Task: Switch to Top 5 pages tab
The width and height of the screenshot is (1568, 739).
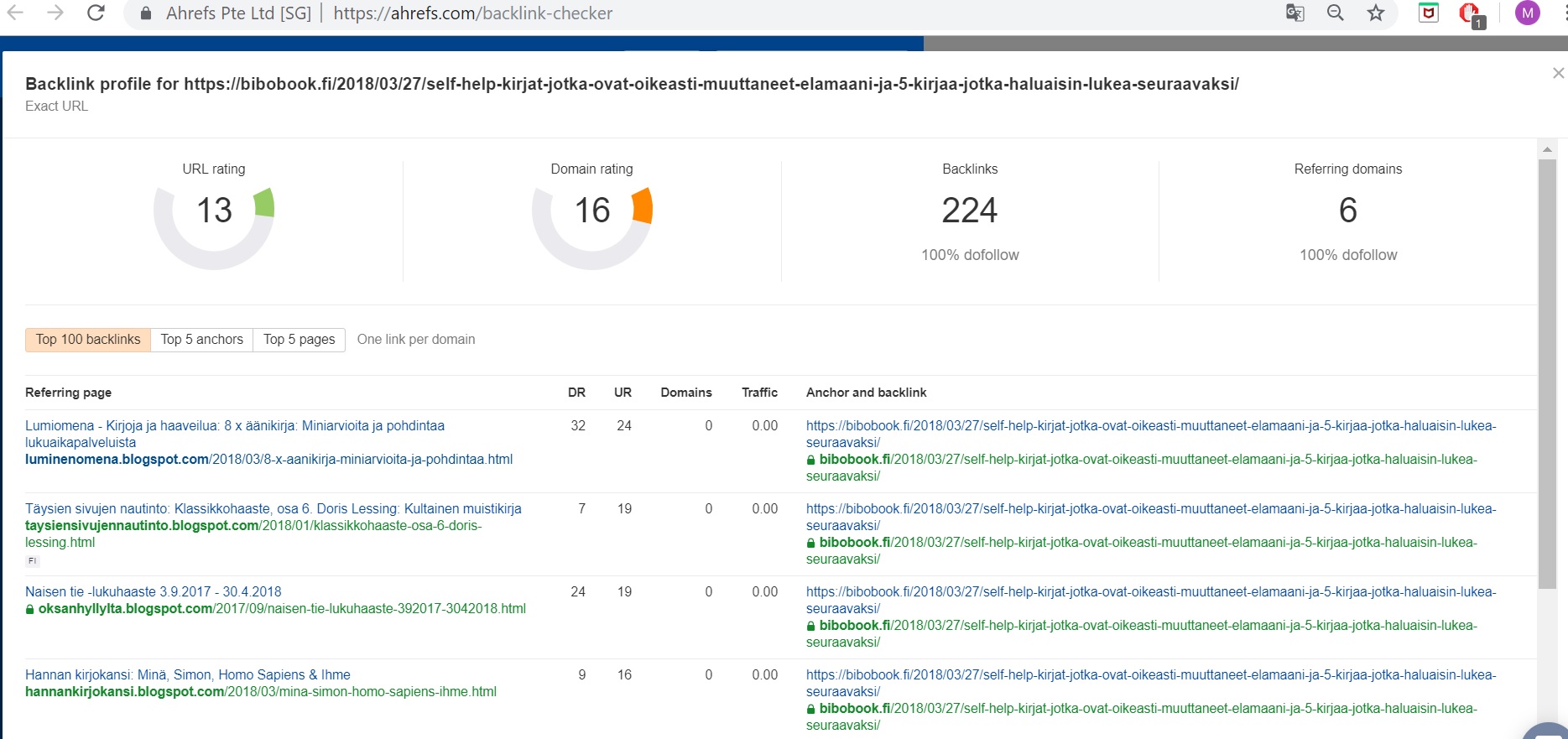Action: 299,340
